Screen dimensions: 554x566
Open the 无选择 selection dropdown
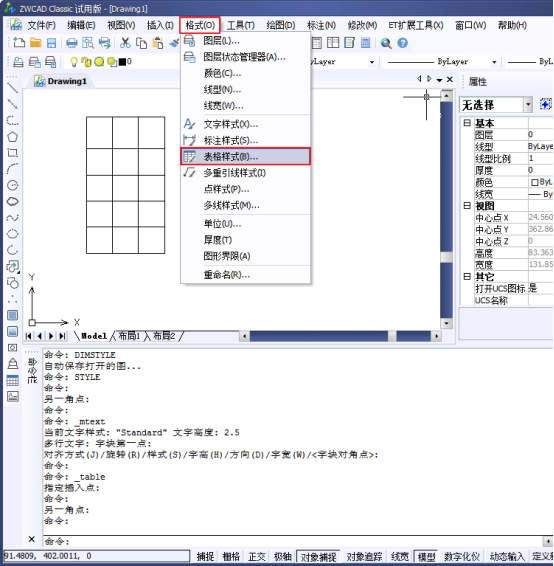point(496,105)
